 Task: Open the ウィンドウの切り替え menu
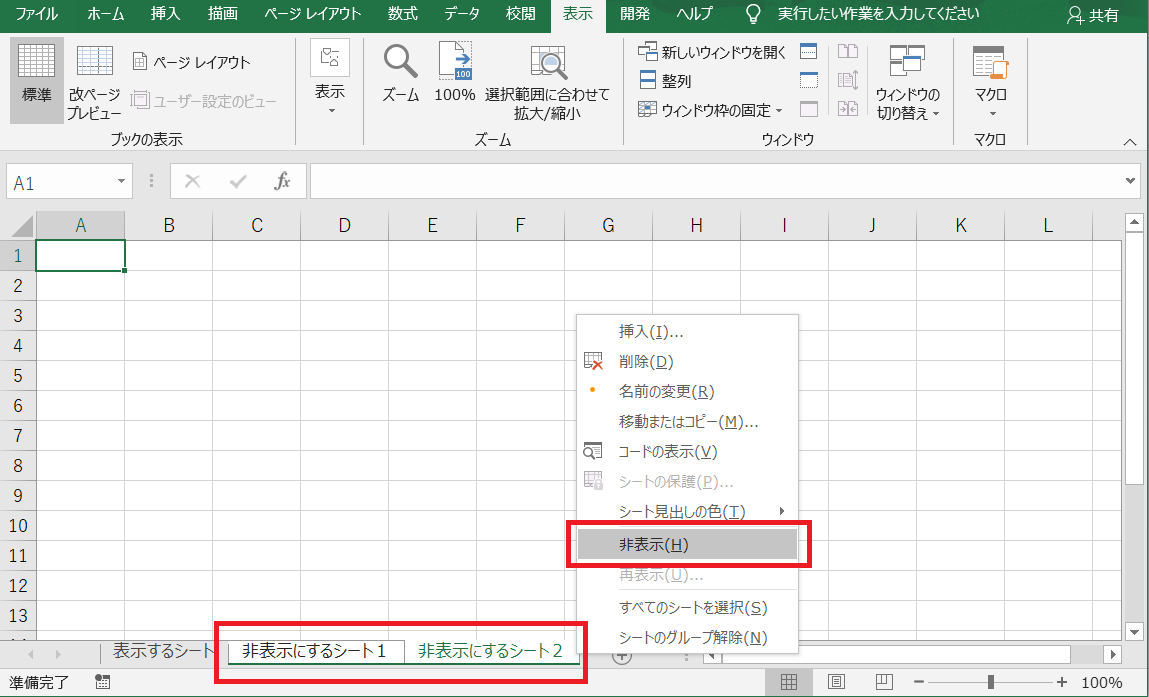tap(907, 82)
